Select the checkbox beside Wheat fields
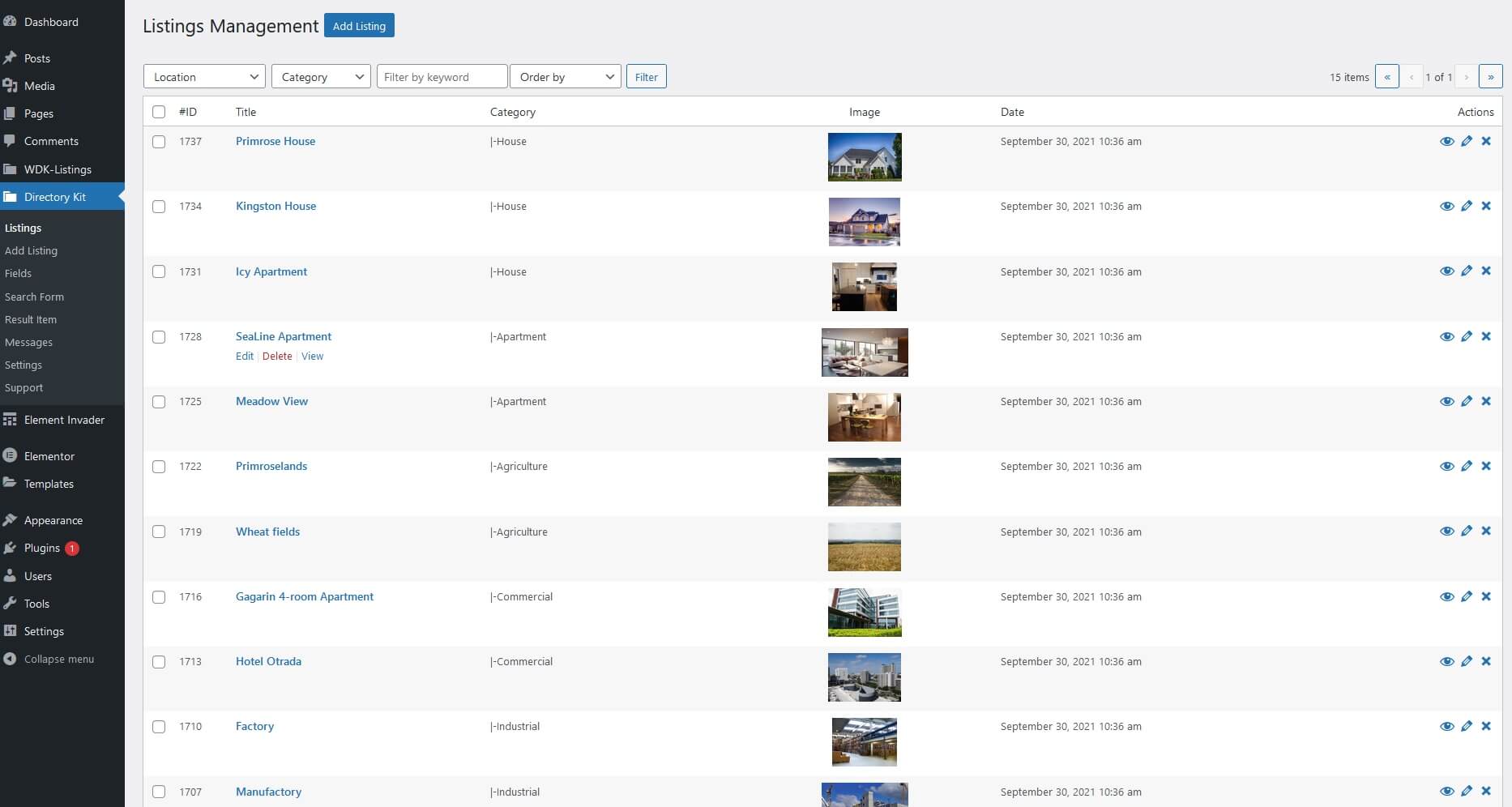This screenshot has height=807, width=1512. [159, 532]
